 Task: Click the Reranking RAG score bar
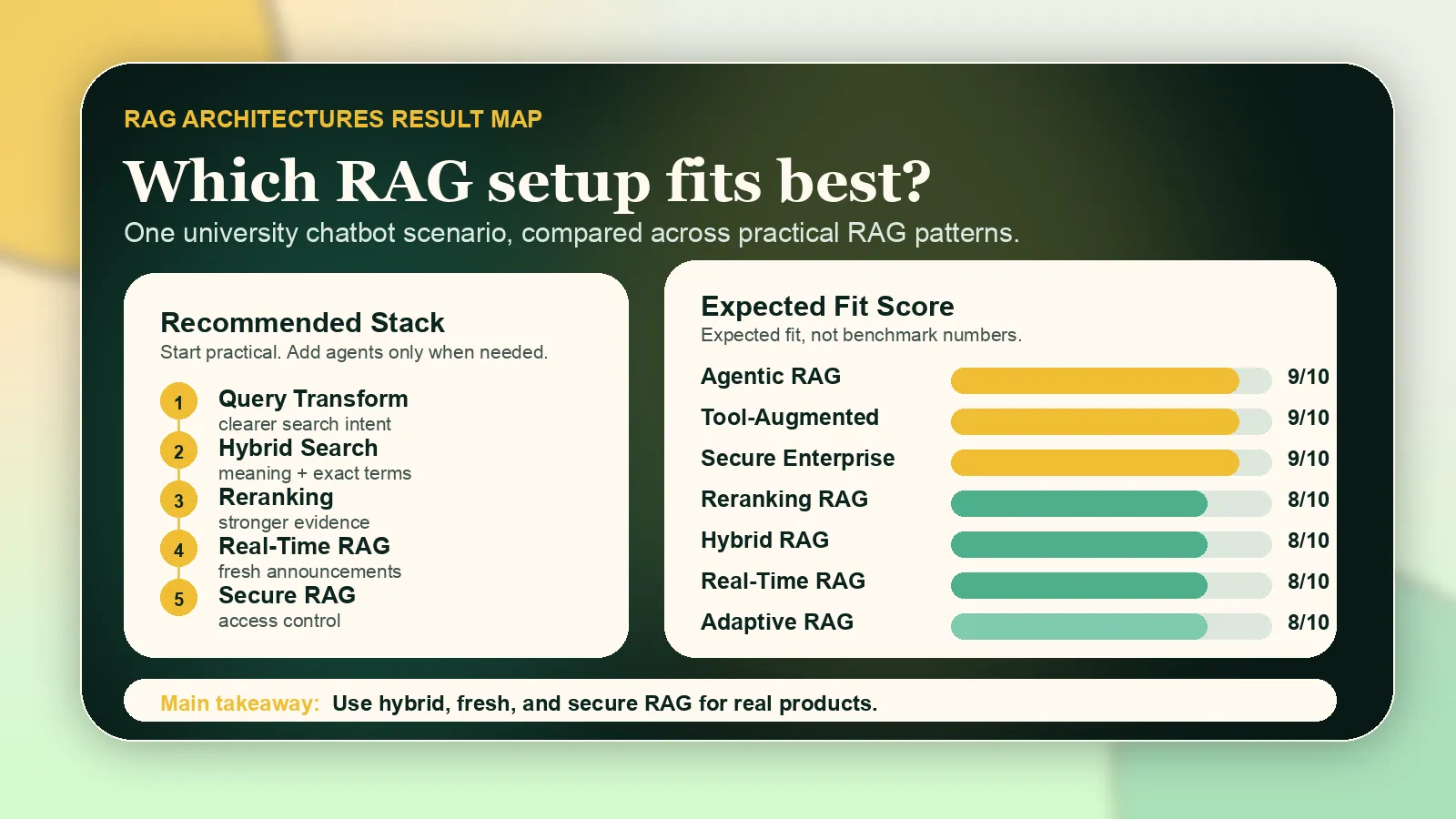pos(1111,503)
